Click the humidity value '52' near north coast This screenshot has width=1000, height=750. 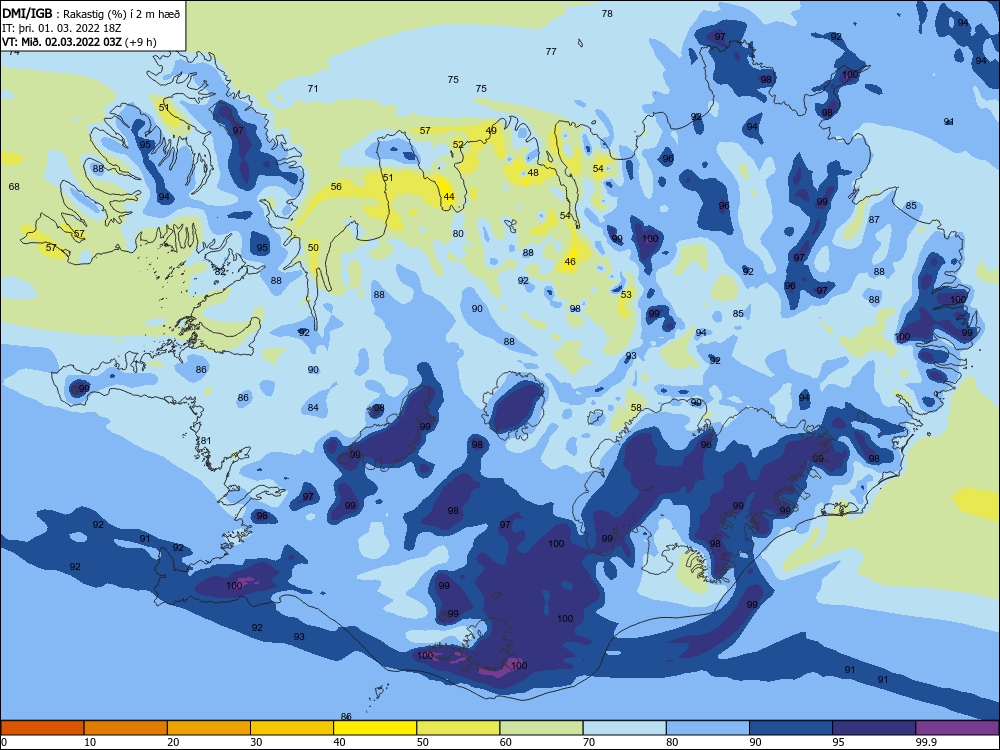click(x=458, y=145)
